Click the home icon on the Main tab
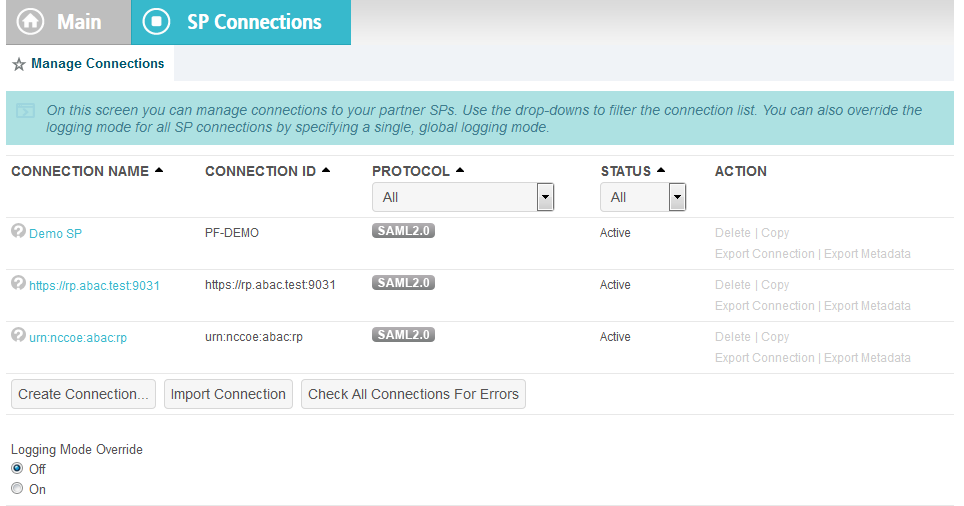The width and height of the screenshot is (964, 506). [30, 22]
